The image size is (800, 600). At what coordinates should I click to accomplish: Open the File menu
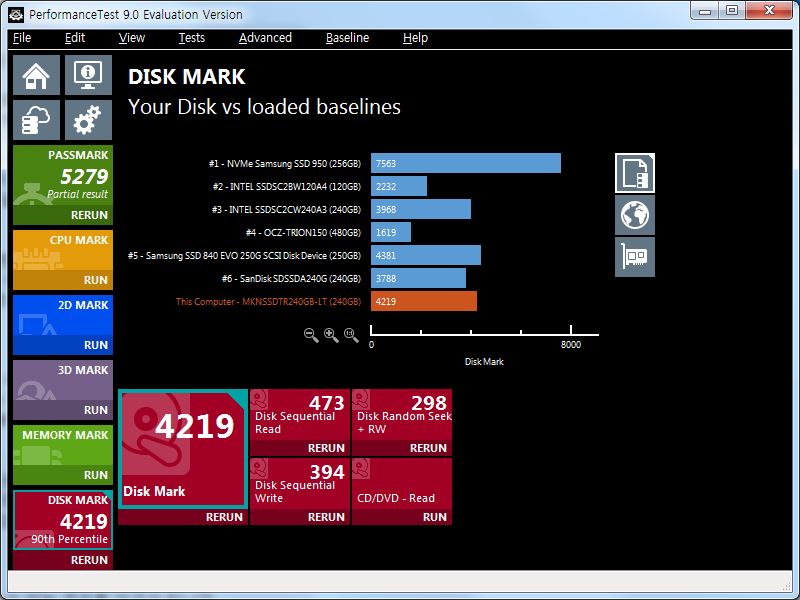tap(22, 38)
